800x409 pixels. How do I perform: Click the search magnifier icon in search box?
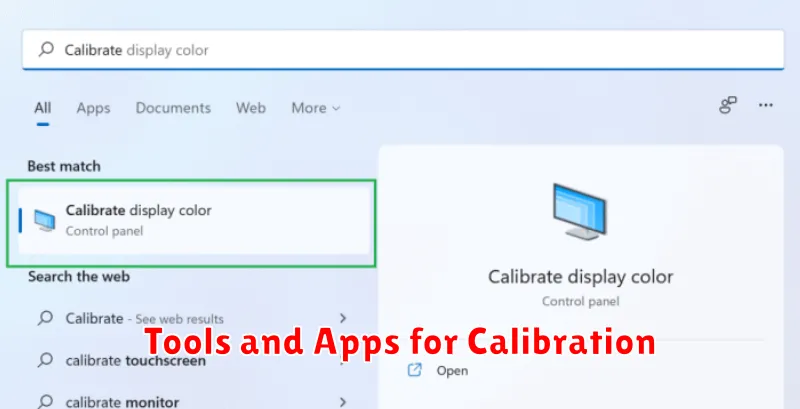click(x=46, y=49)
